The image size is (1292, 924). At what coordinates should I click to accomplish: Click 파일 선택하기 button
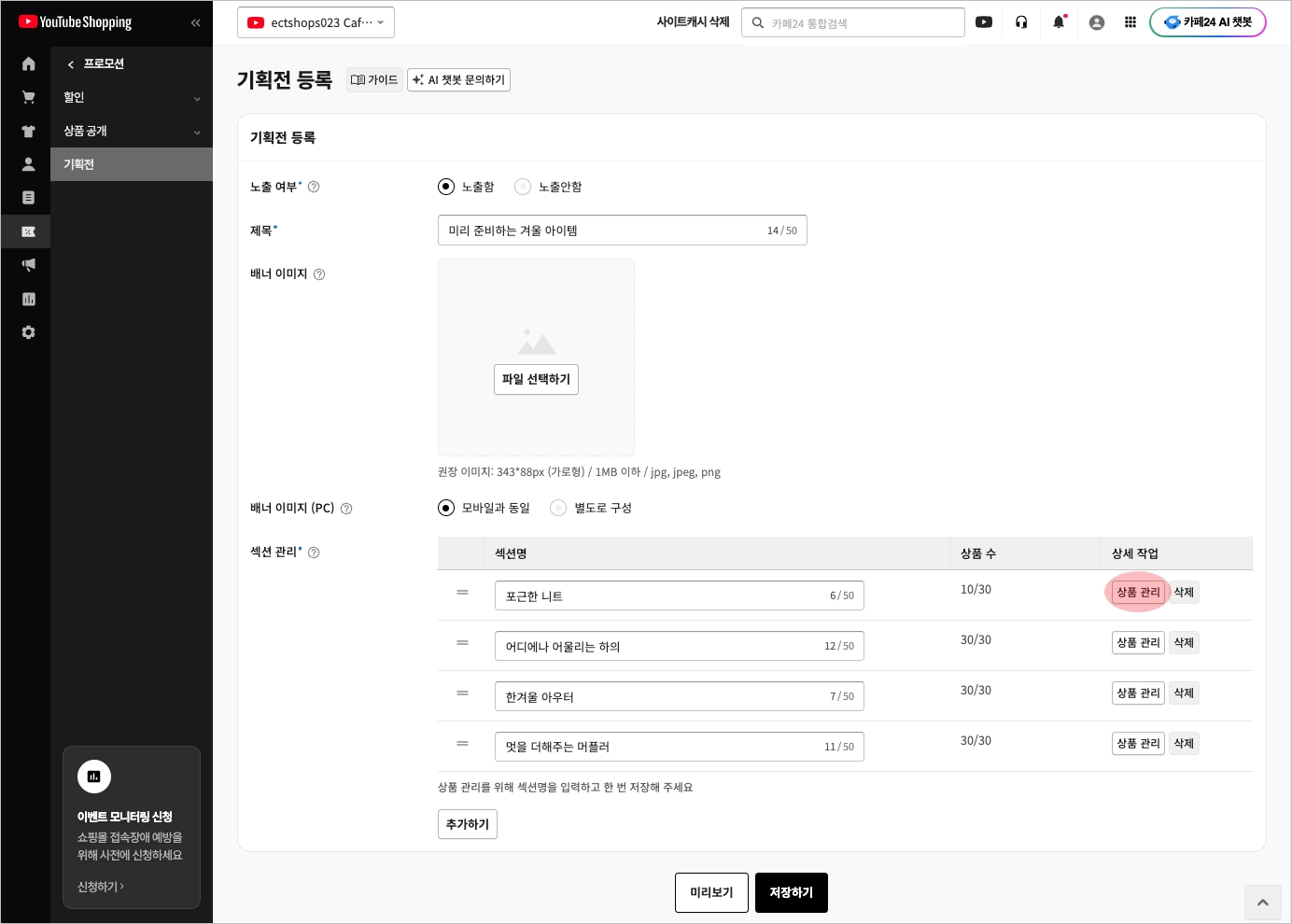pyautogui.click(x=536, y=379)
